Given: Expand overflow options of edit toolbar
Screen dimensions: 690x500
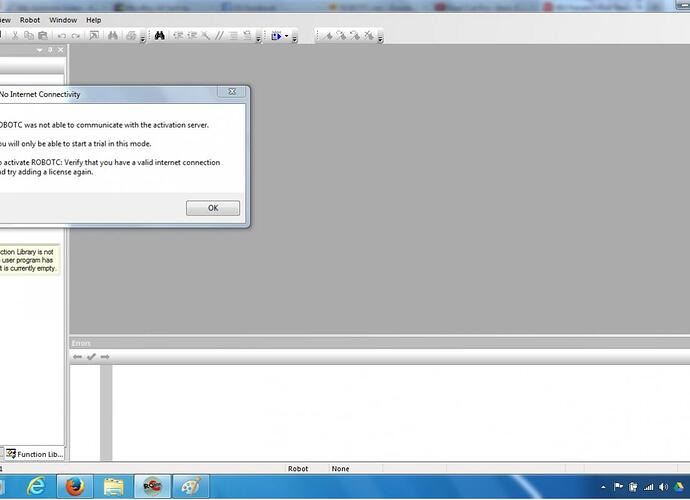Looking at the screenshot, I should (x=258, y=39).
